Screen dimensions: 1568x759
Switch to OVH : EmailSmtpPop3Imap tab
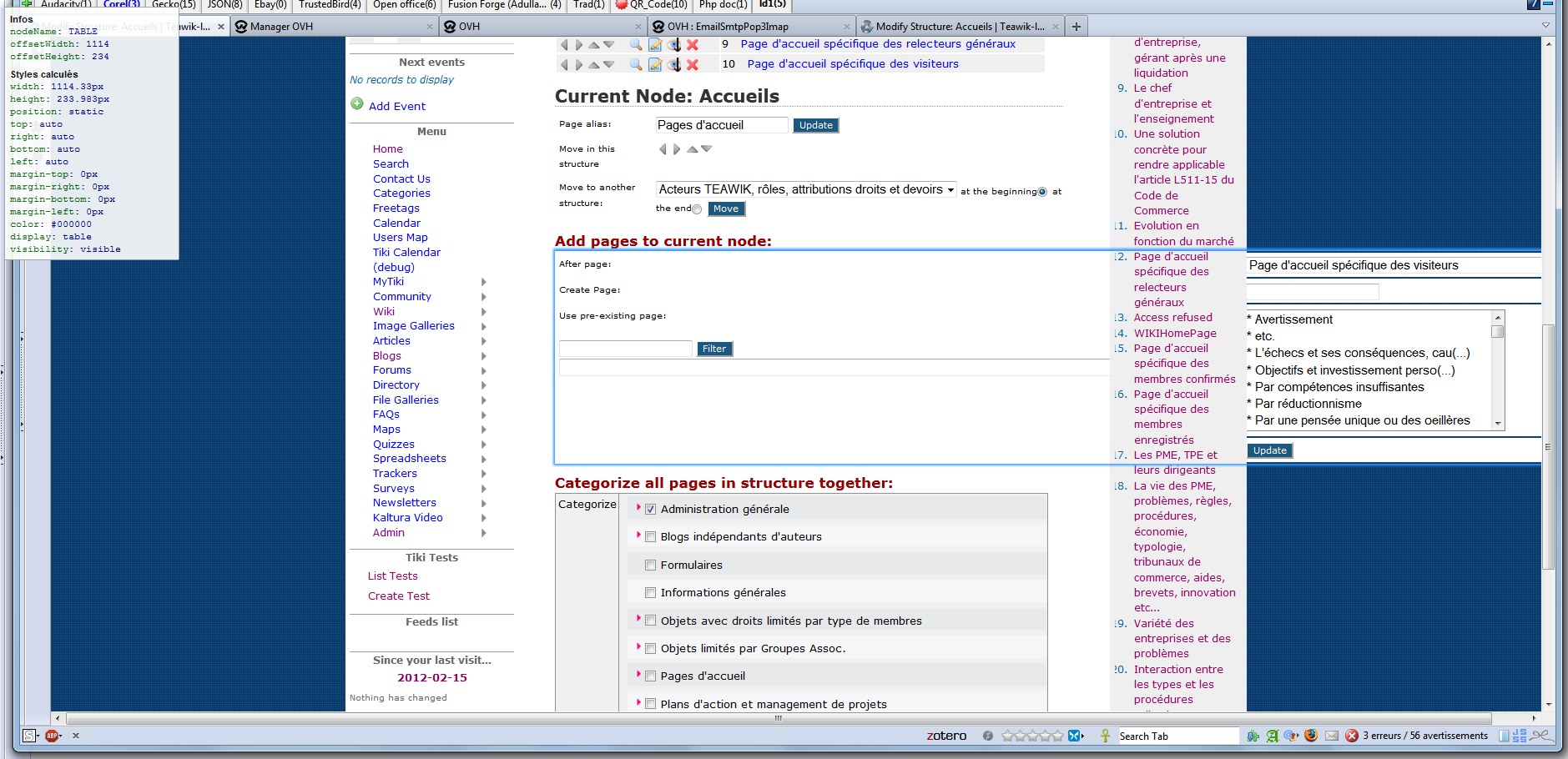coord(751,27)
